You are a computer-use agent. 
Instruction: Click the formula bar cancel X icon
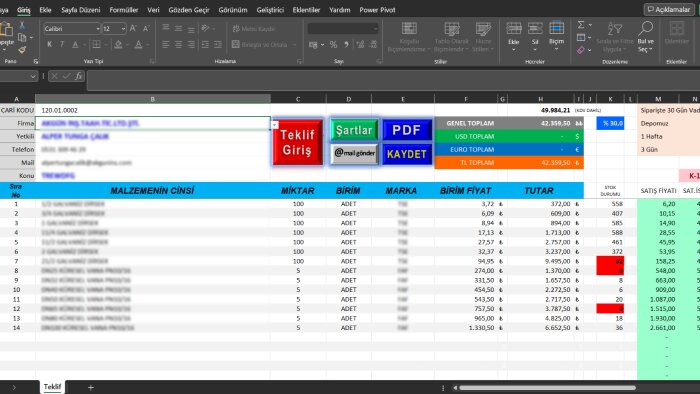click(54, 76)
